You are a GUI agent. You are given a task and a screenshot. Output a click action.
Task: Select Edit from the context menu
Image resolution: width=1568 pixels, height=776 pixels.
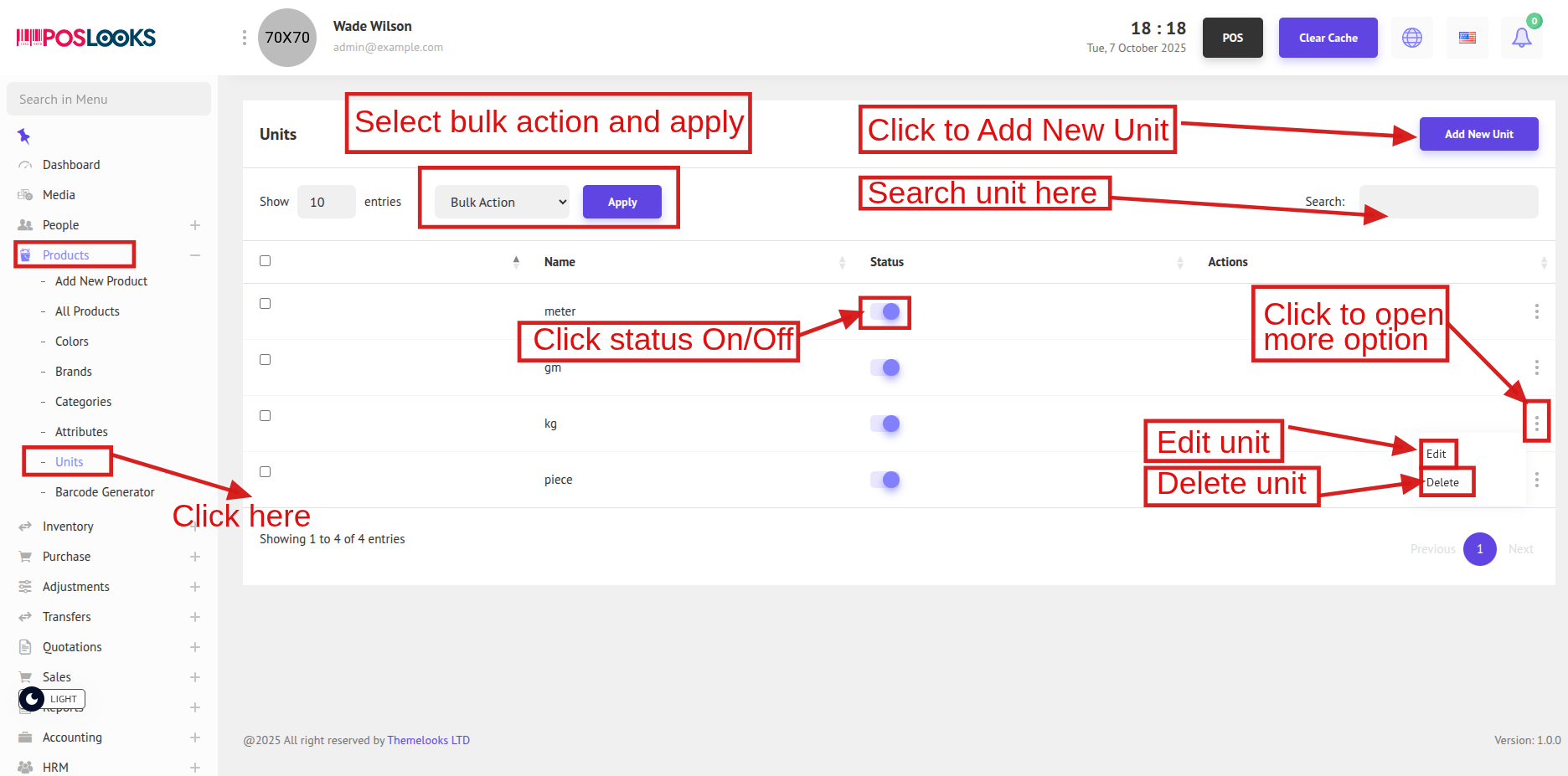click(x=1436, y=454)
